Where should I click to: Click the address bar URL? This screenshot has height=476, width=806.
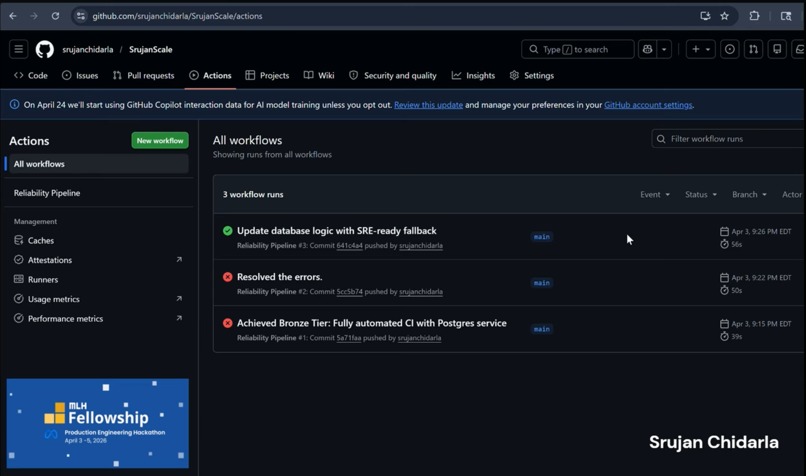[x=177, y=16]
